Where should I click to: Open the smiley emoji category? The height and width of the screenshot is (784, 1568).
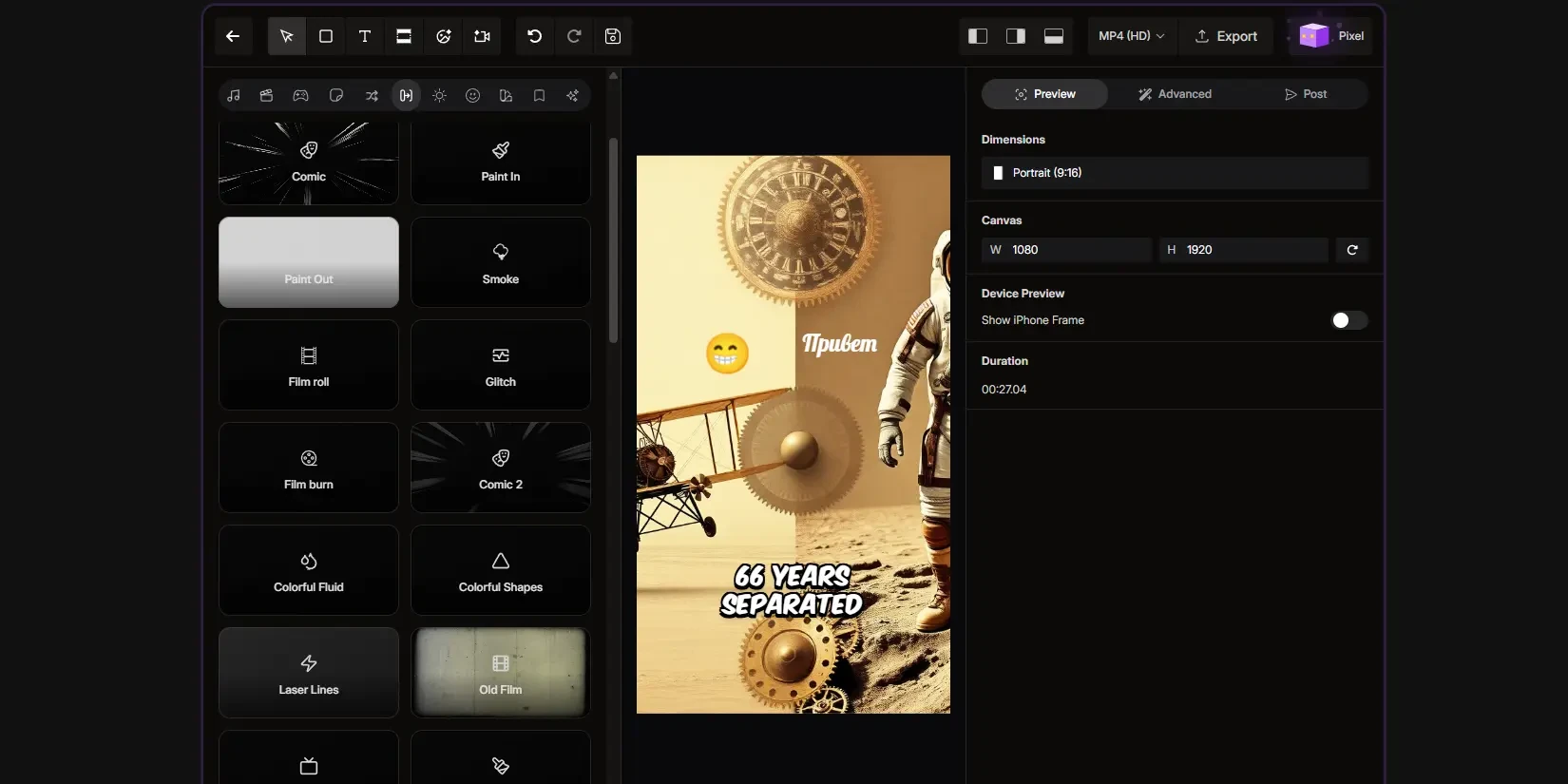472,95
